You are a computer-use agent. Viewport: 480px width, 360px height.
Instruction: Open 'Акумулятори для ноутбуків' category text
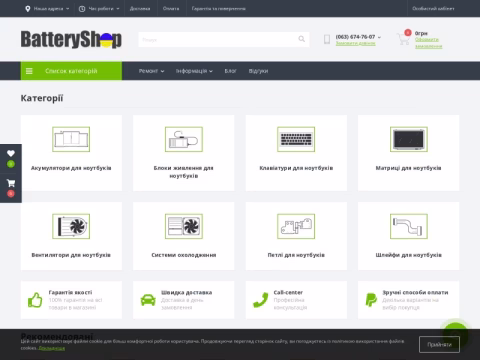pos(71,168)
